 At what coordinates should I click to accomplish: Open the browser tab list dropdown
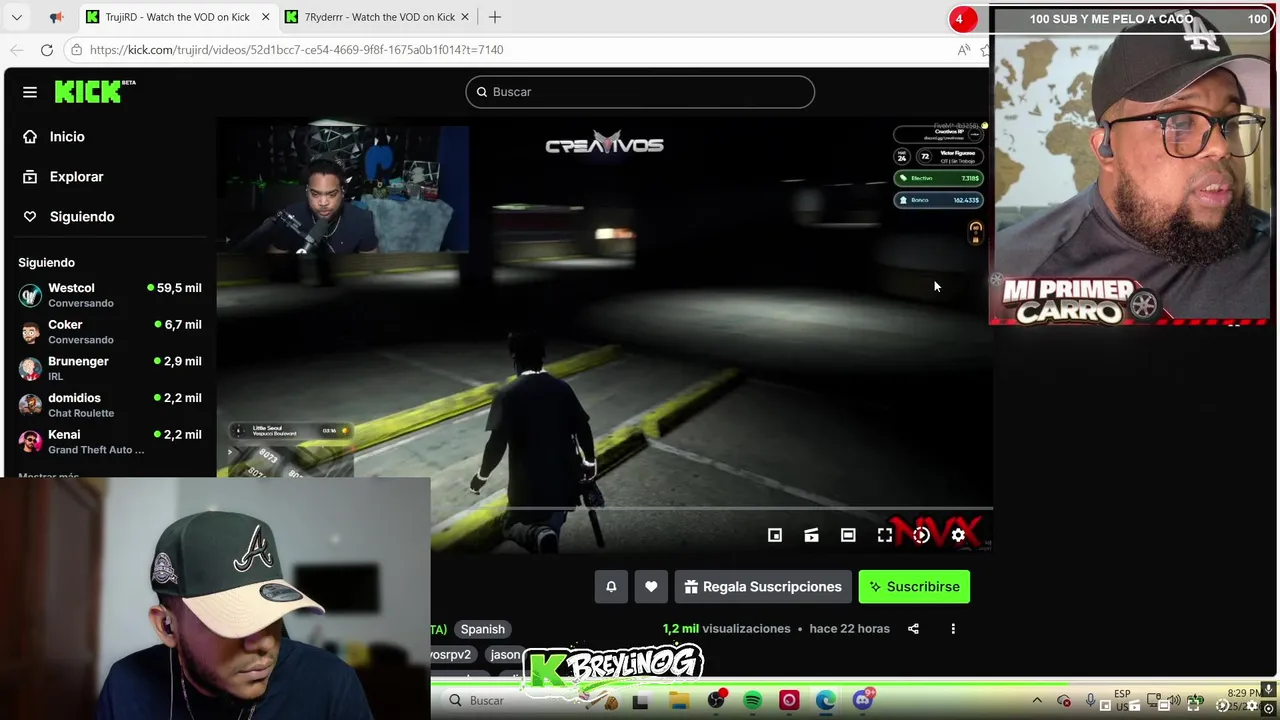(17, 17)
